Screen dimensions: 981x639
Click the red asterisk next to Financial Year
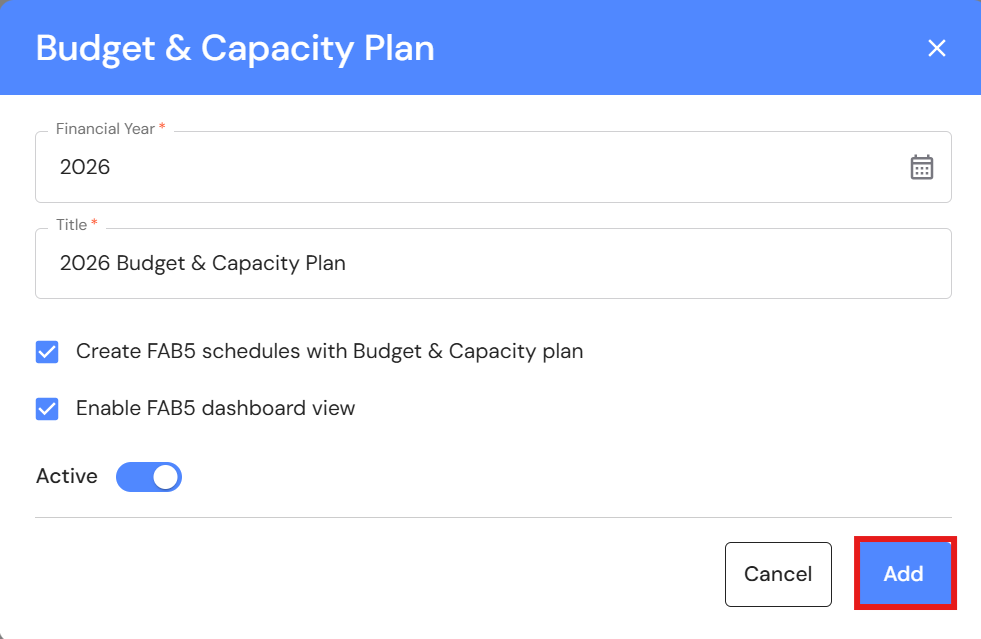tap(162, 128)
